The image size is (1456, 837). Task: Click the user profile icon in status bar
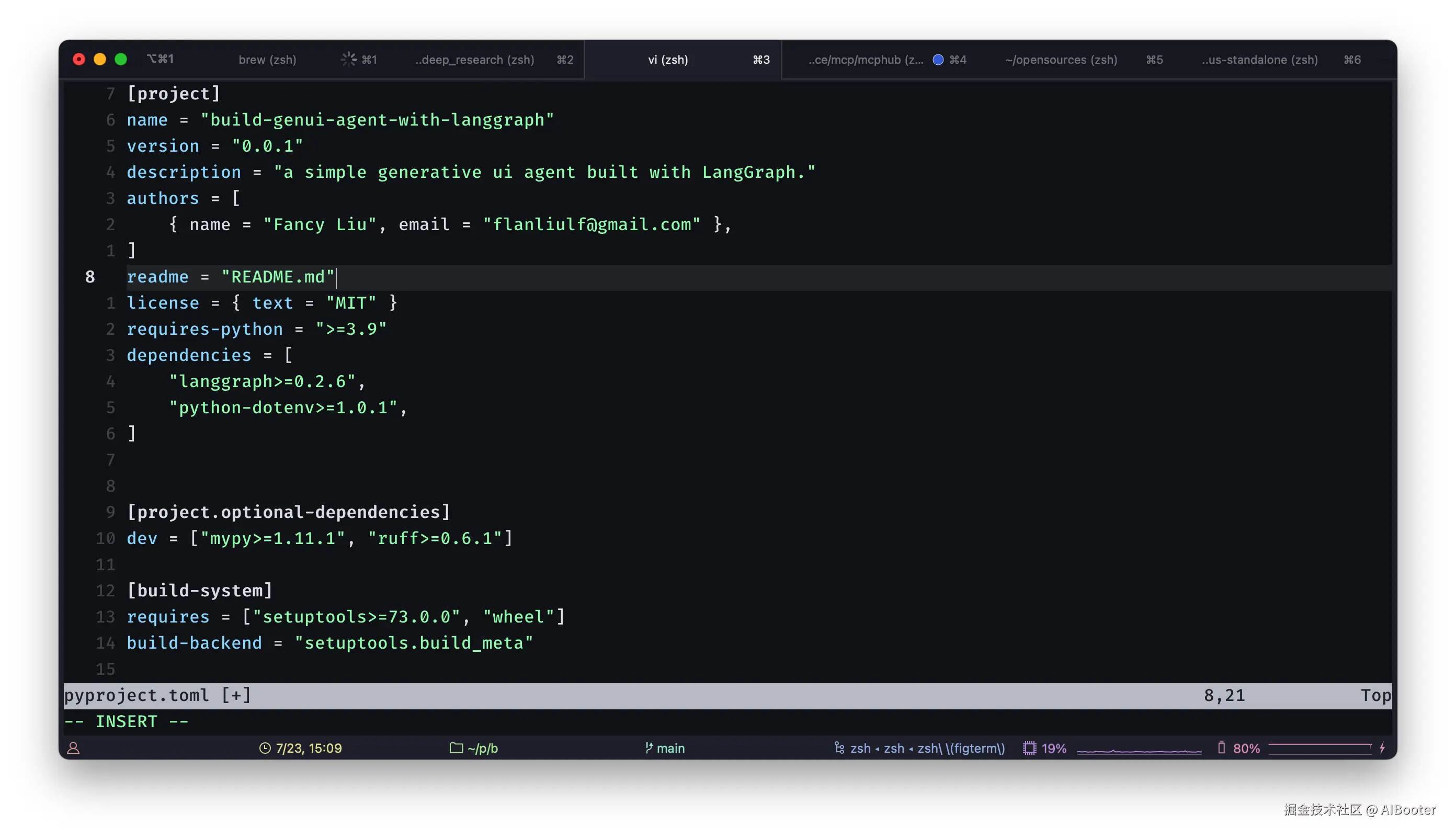click(x=73, y=748)
